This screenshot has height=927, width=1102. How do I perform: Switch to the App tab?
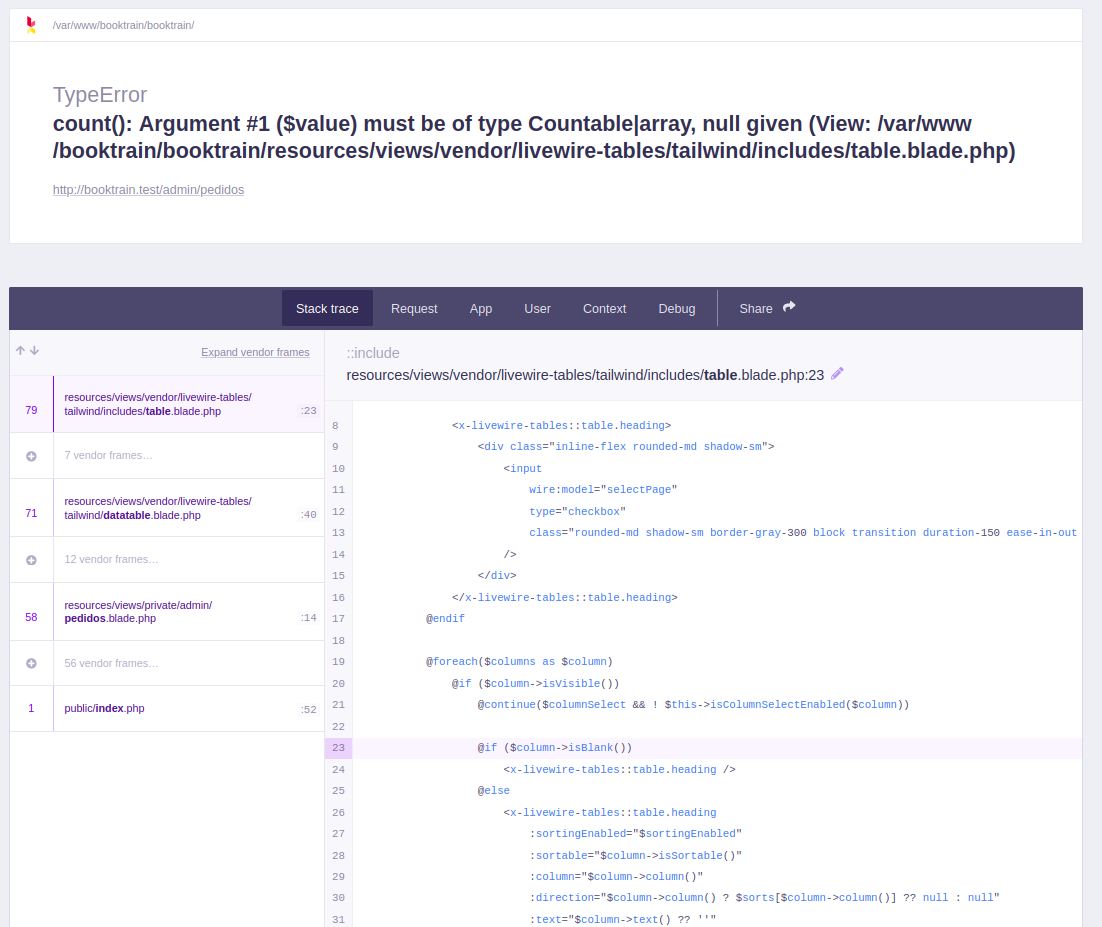pyautogui.click(x=481, y=309)
